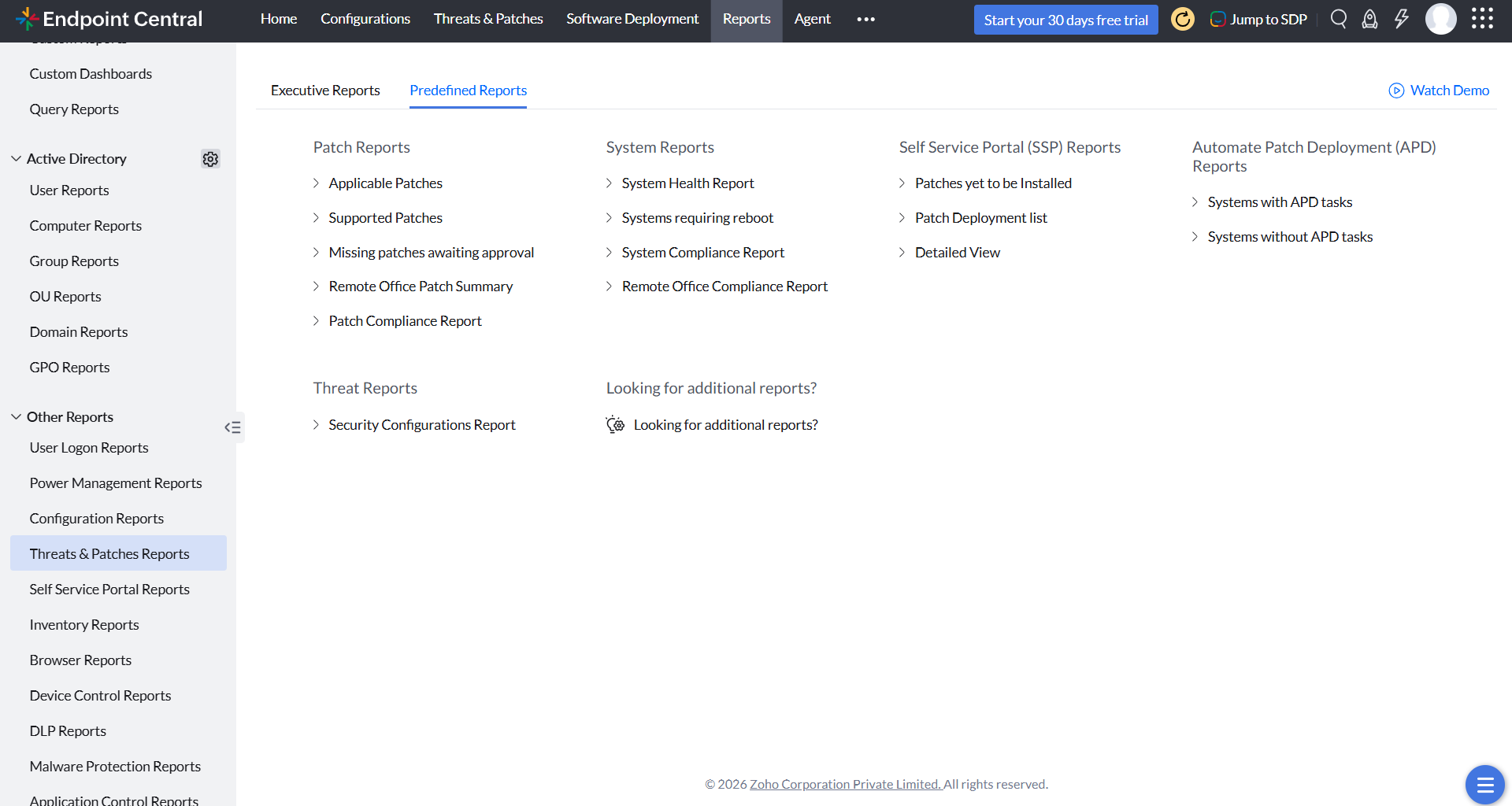Open the apps grid icon
The width and height of the screenshot is (1512, 806).
click(1482, 19)
